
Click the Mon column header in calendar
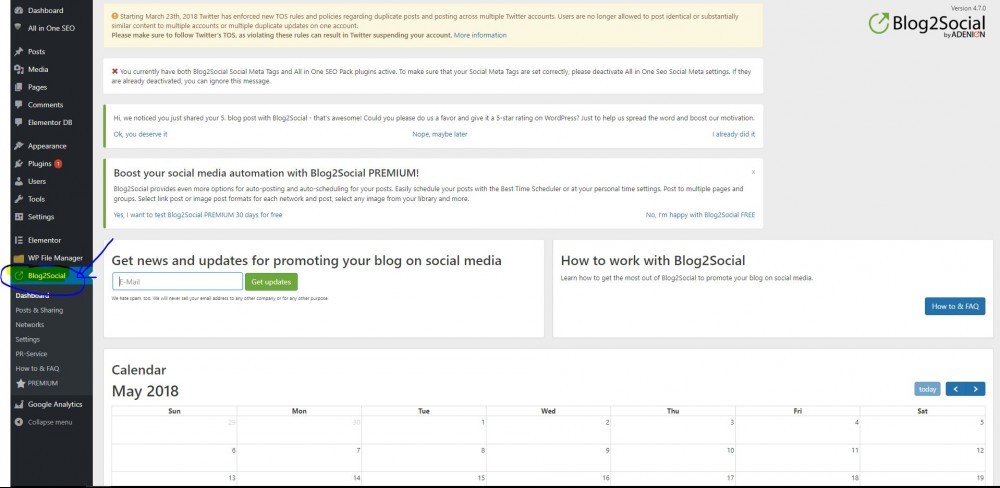tap(299, 411)
